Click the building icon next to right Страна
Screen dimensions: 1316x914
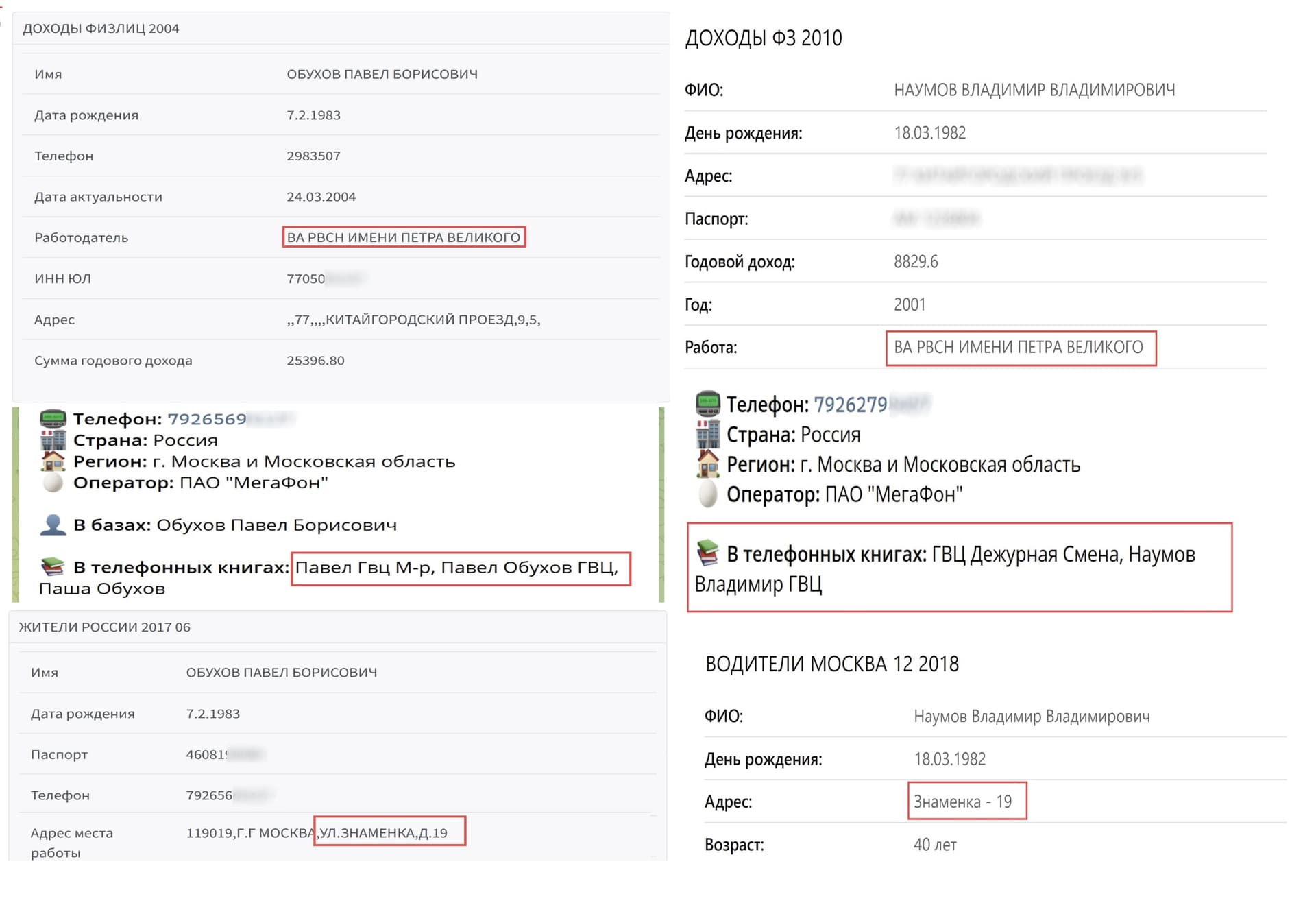[x=708, y=434]
